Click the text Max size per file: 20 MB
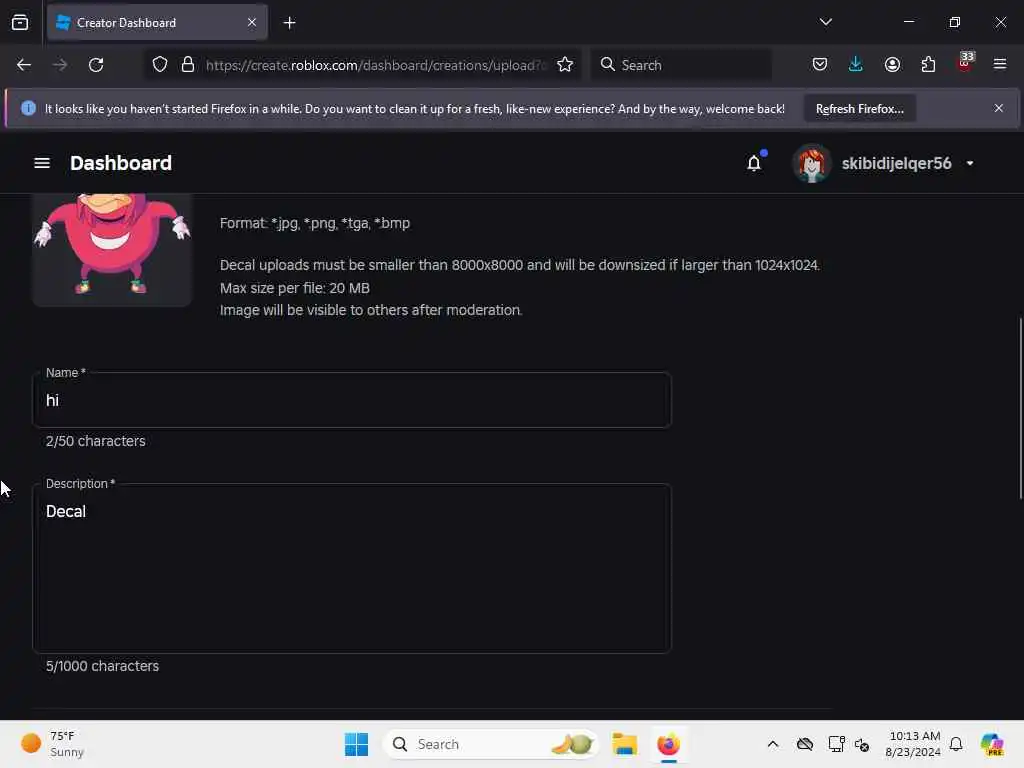 295,288
